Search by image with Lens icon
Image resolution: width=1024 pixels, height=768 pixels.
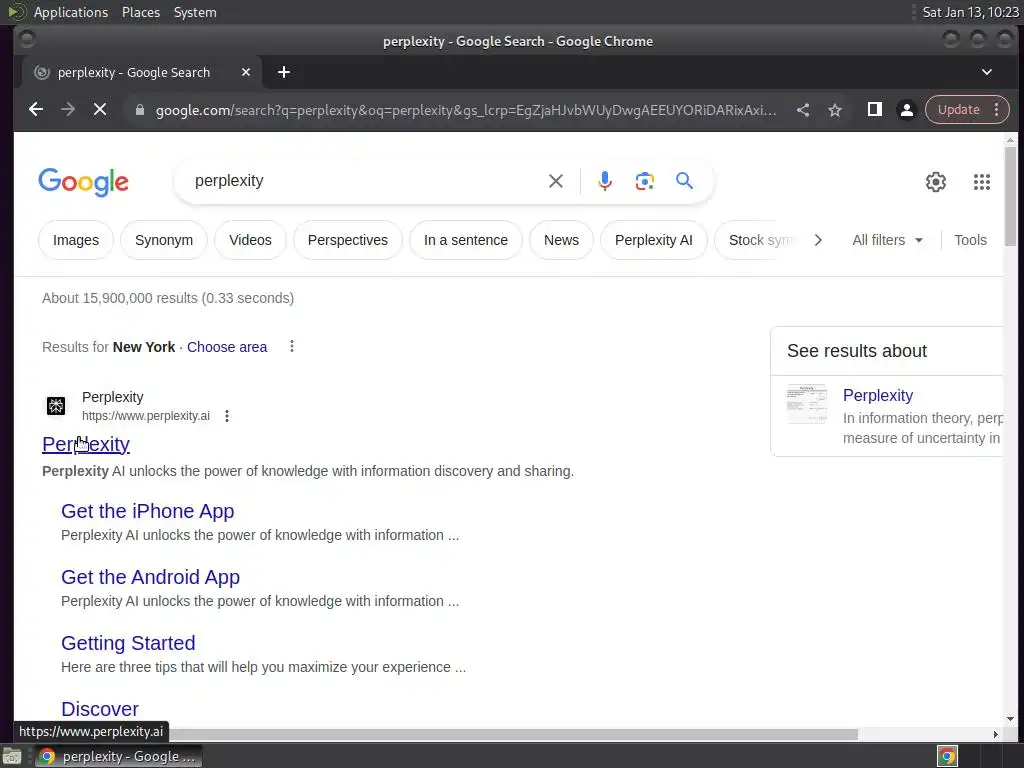(645, 181)
